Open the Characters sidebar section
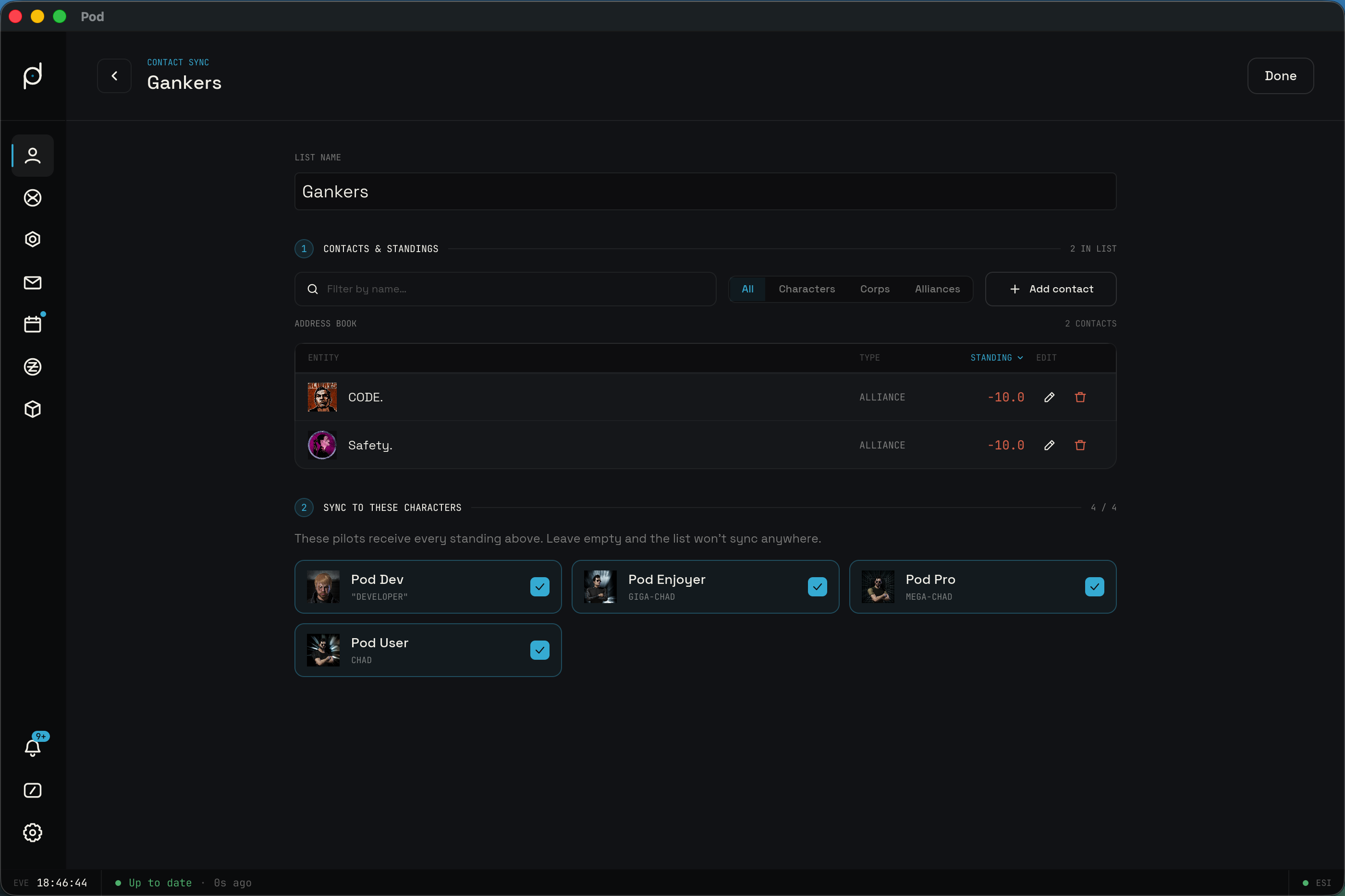 tap(33, 156)
